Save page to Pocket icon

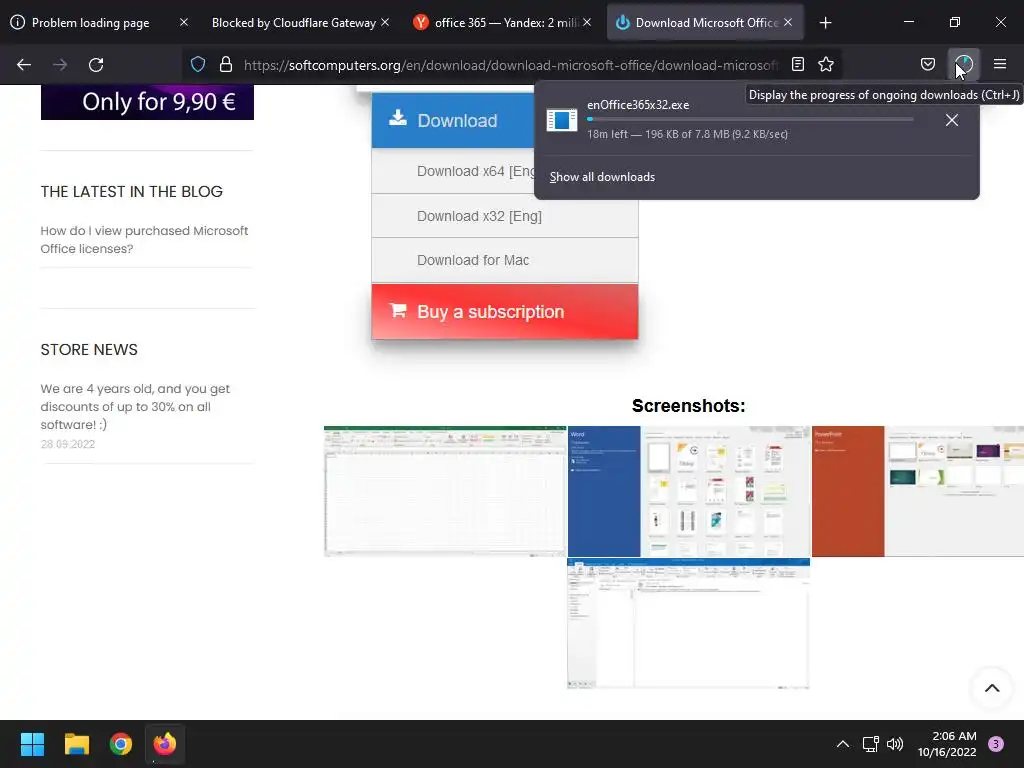point(927,64)
